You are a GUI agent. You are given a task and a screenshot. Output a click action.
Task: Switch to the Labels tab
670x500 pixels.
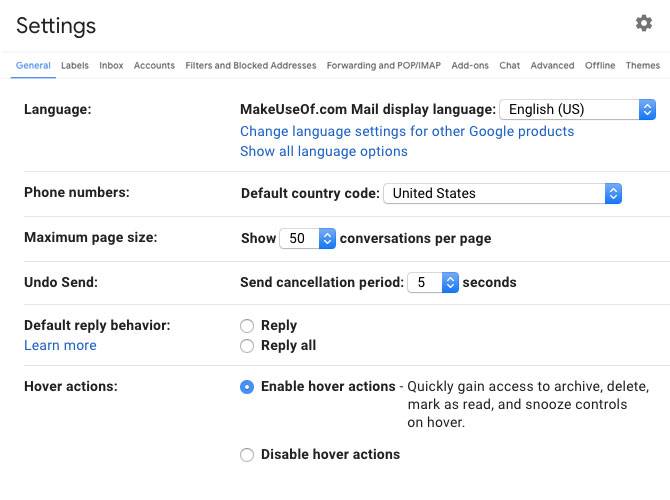click(74, 66)
